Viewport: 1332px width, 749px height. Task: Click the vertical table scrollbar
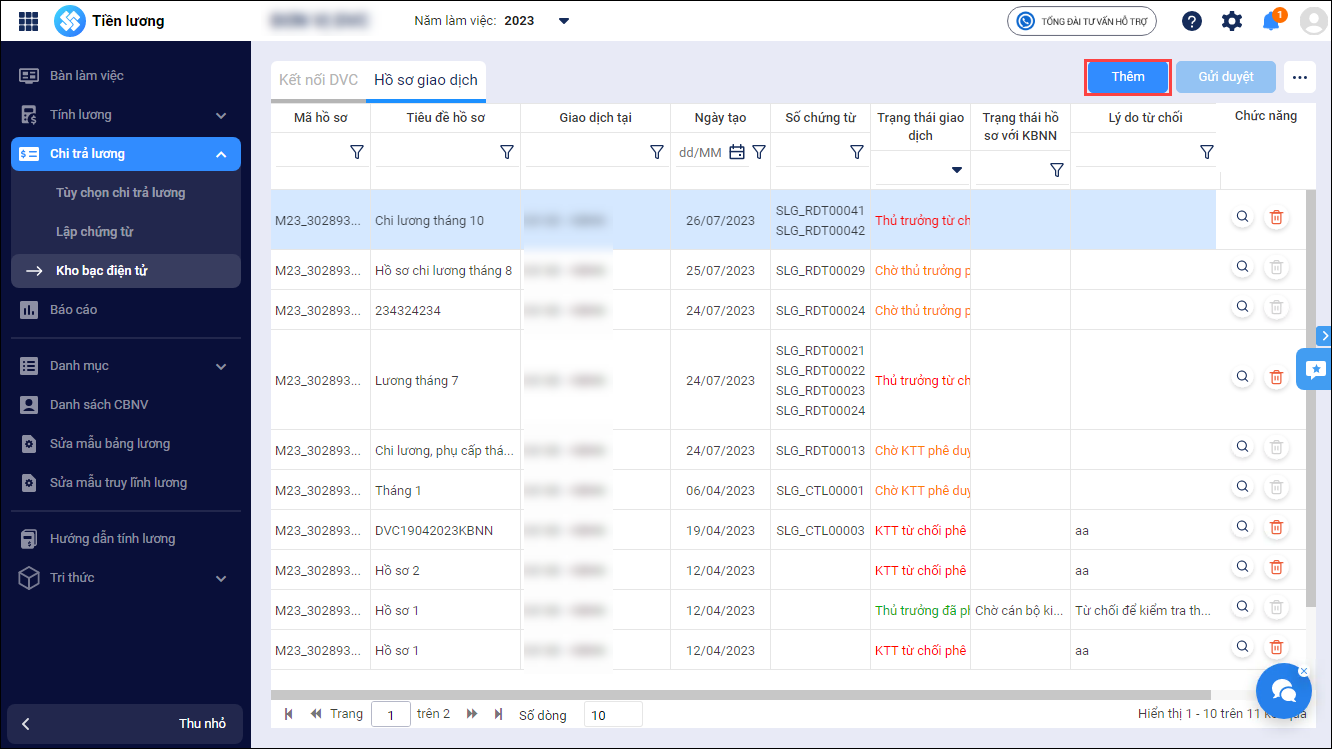pyautogui.click(x=1310, y=400)
